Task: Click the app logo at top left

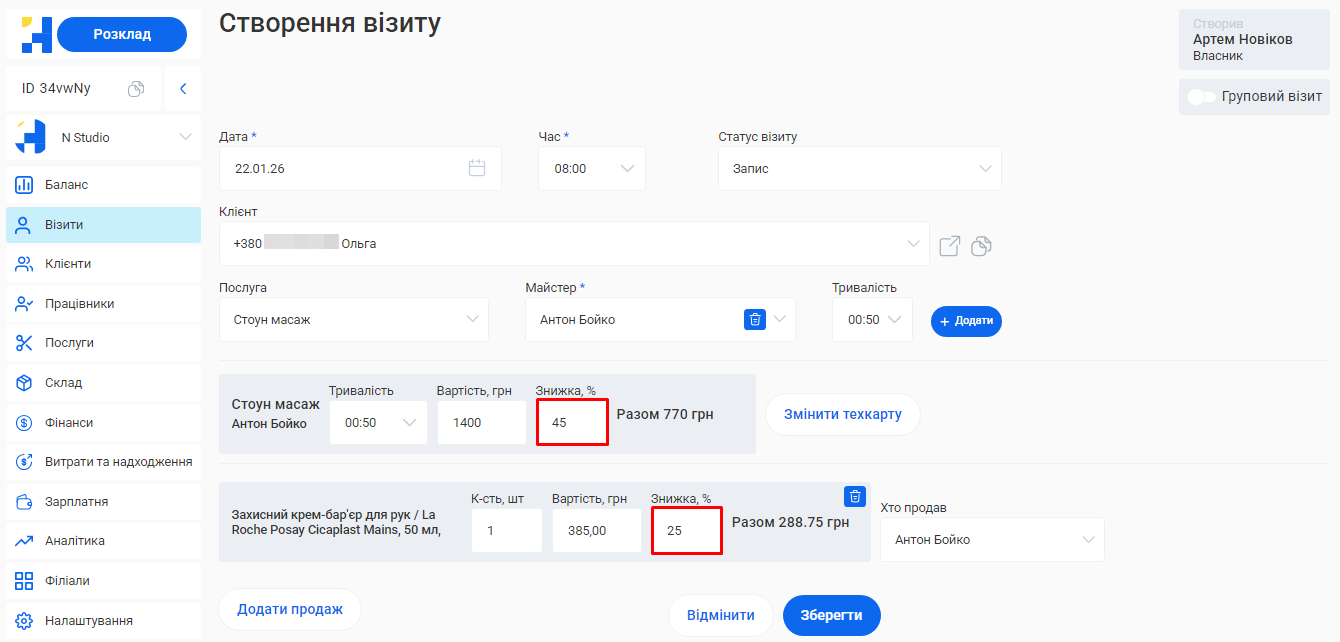Action: point(36,34)
